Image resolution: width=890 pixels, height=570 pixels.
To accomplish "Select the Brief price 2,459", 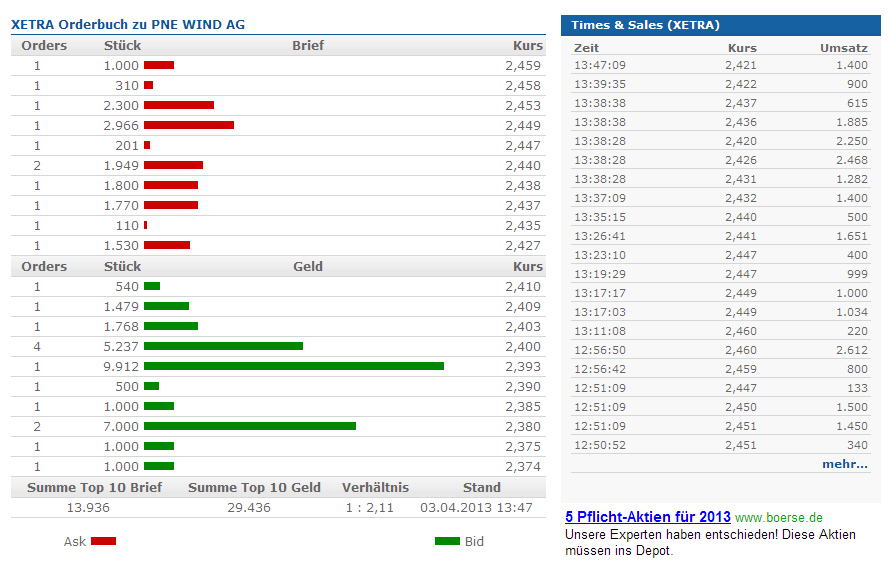I will pos(523,66).
